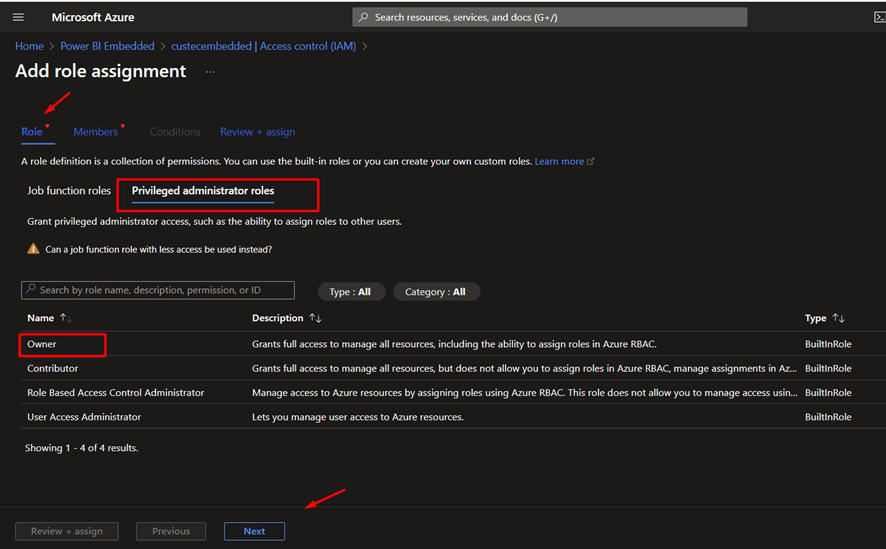Screen dimensions: 886x549
Task: Click bottom Review + assign button
Action: [67, 531]
